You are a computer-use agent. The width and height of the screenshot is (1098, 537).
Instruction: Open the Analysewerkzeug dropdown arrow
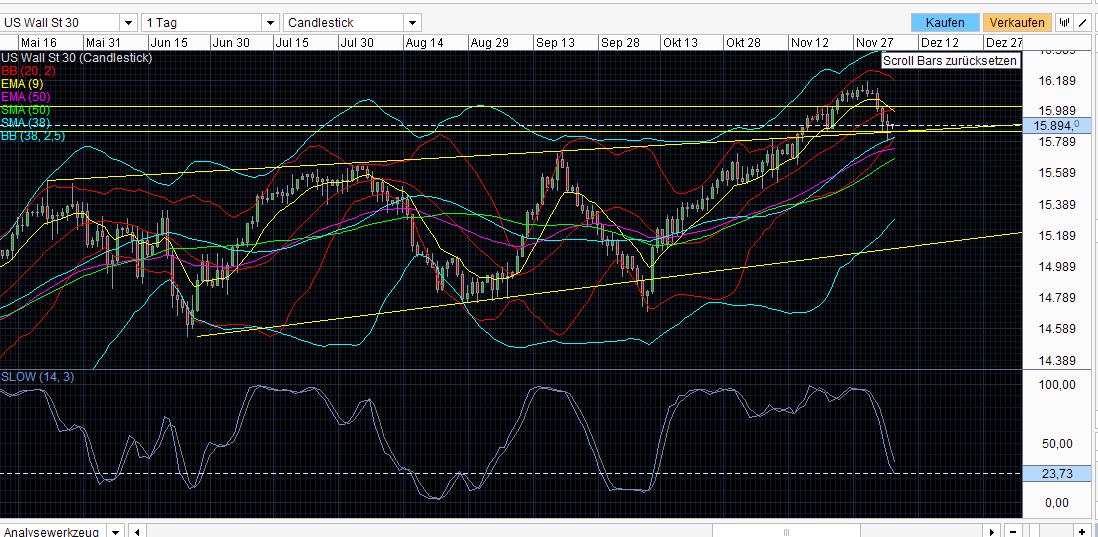pos(116,531)
